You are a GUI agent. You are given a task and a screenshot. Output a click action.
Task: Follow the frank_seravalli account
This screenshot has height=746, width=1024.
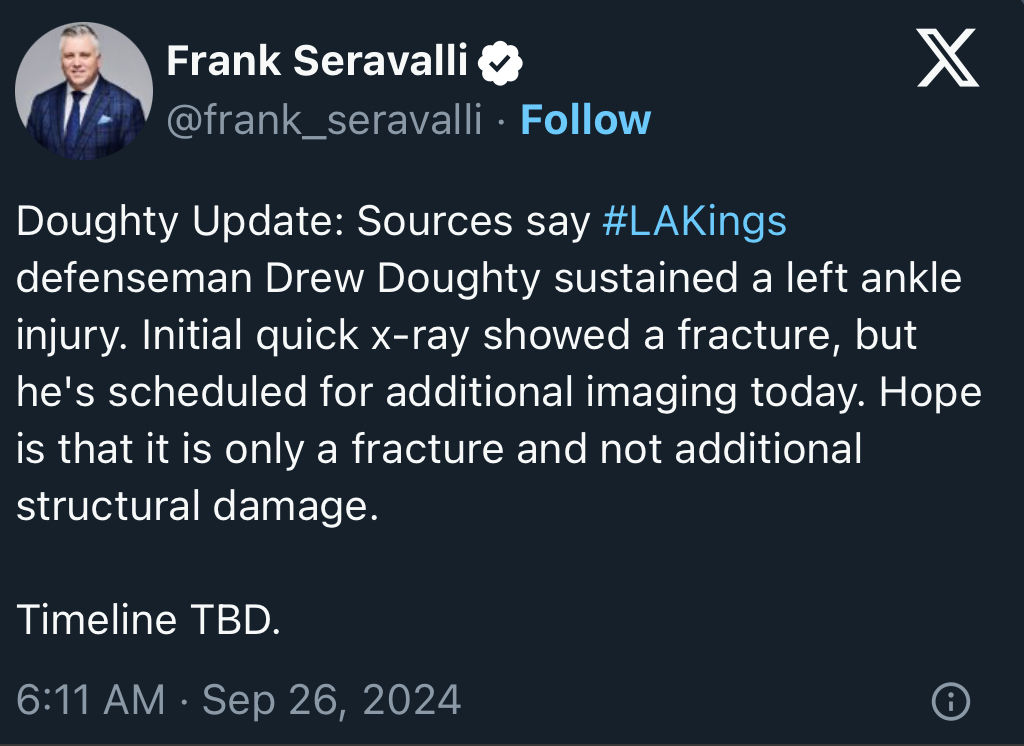[585, 120]
